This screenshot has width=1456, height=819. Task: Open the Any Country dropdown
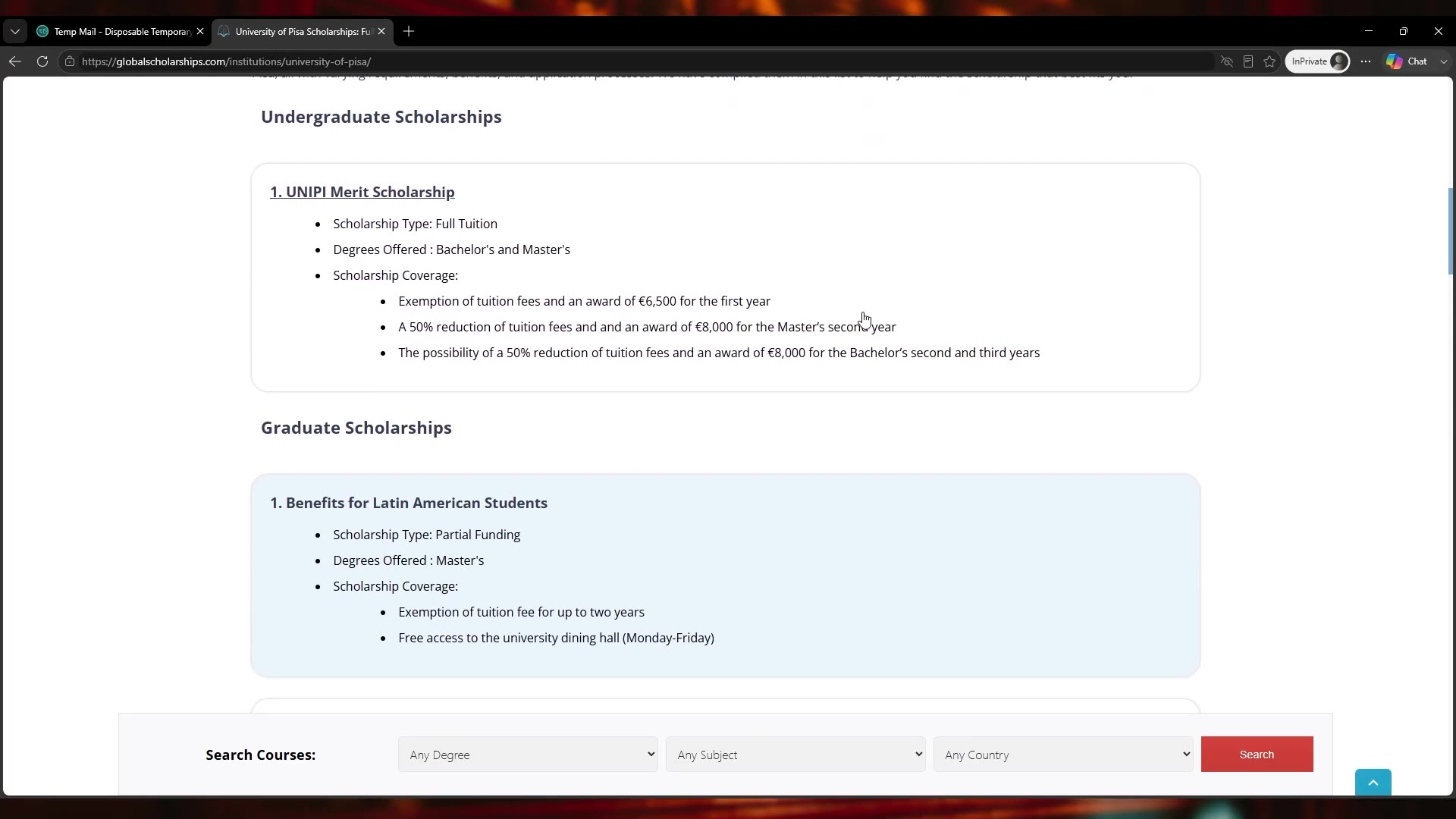pos(1063,755)
